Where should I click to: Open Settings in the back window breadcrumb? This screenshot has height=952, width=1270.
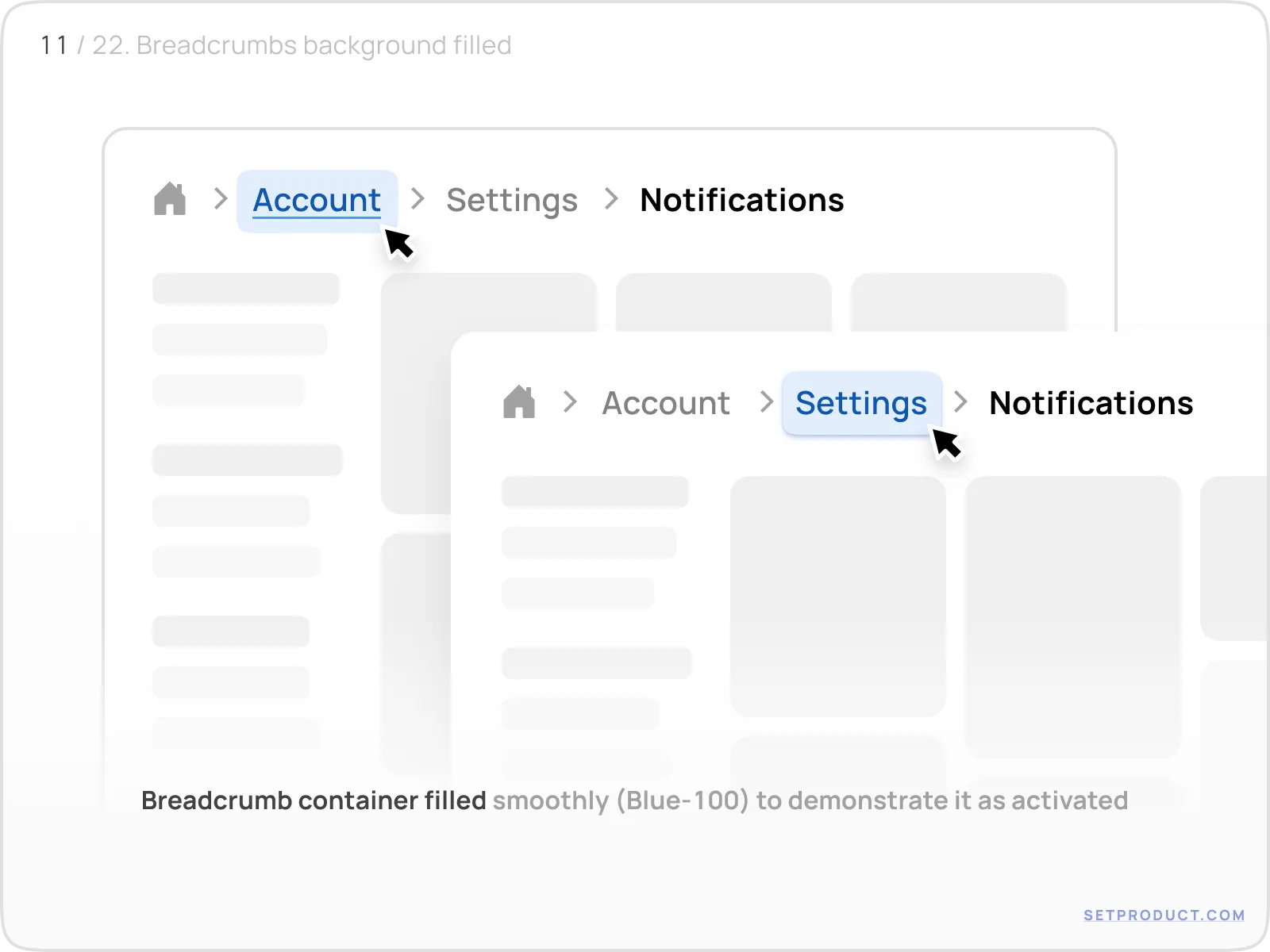pos(512,201)
